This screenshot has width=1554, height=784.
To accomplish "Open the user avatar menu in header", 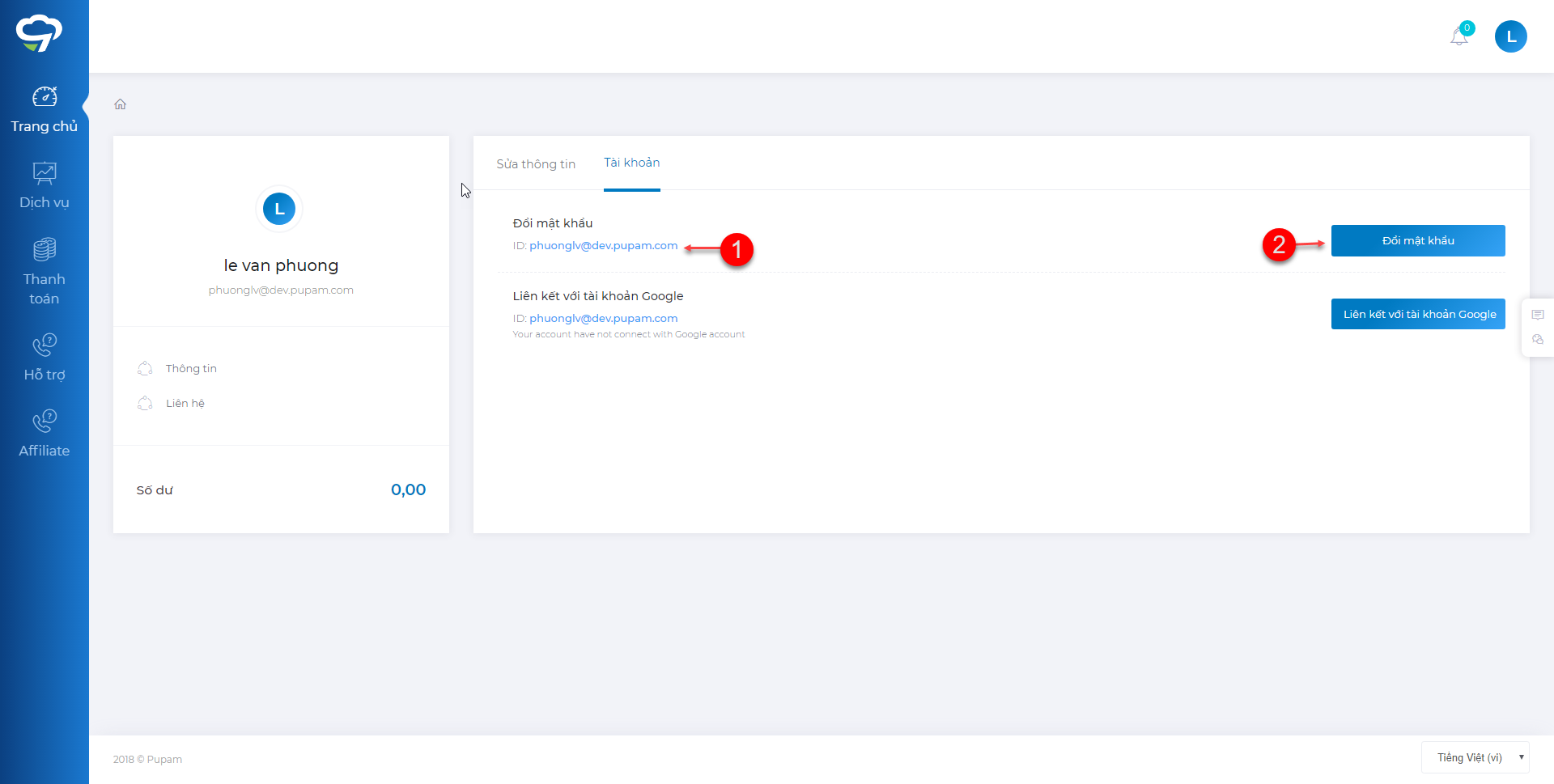I will point(1510,36).
